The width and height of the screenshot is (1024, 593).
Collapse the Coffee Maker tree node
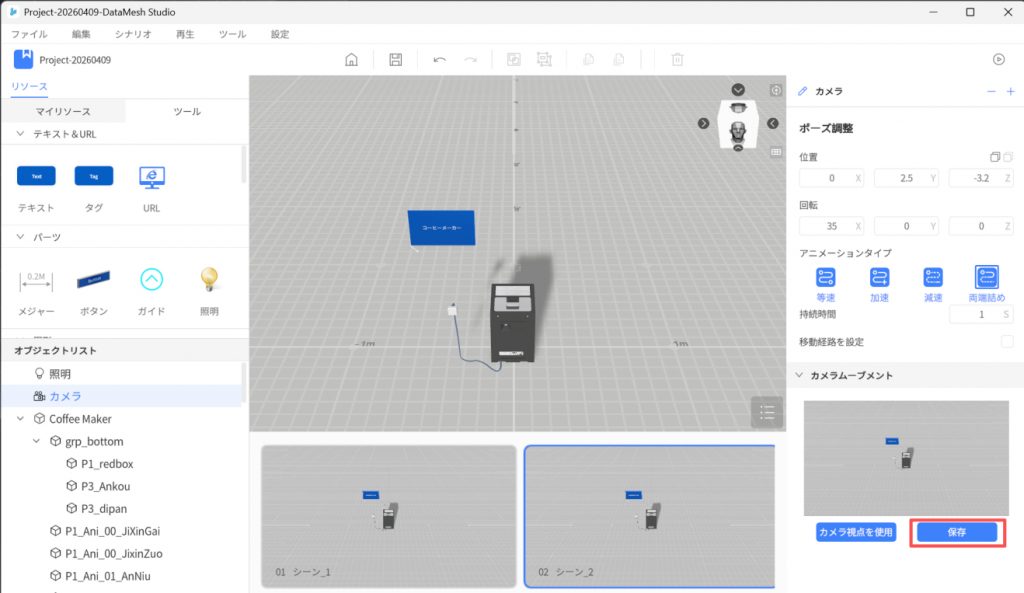(x=21, y=419)
